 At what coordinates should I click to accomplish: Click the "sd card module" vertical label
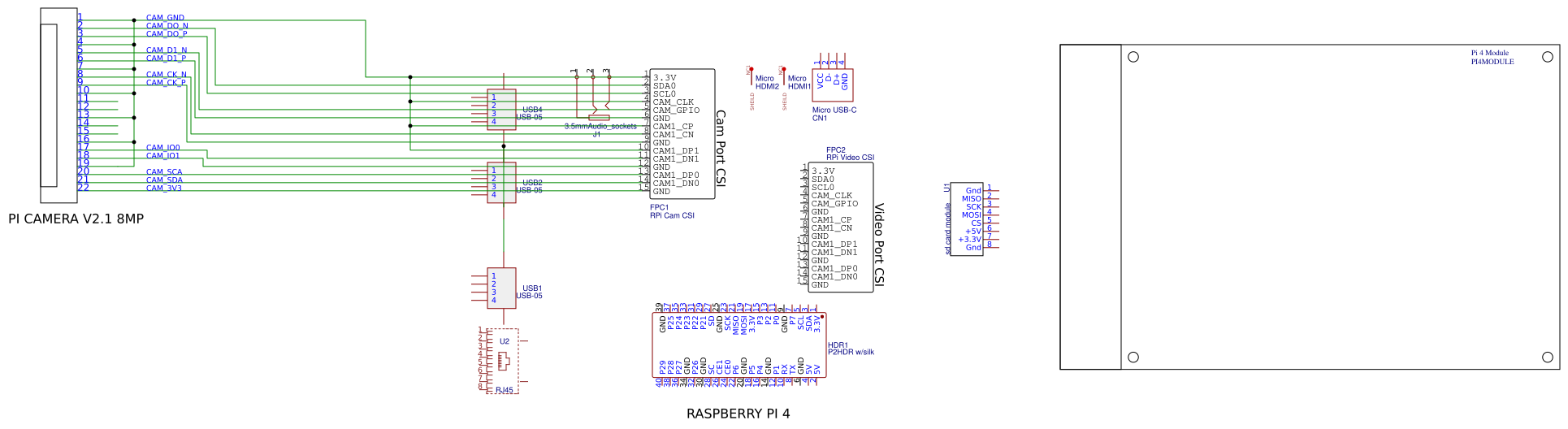947,228
